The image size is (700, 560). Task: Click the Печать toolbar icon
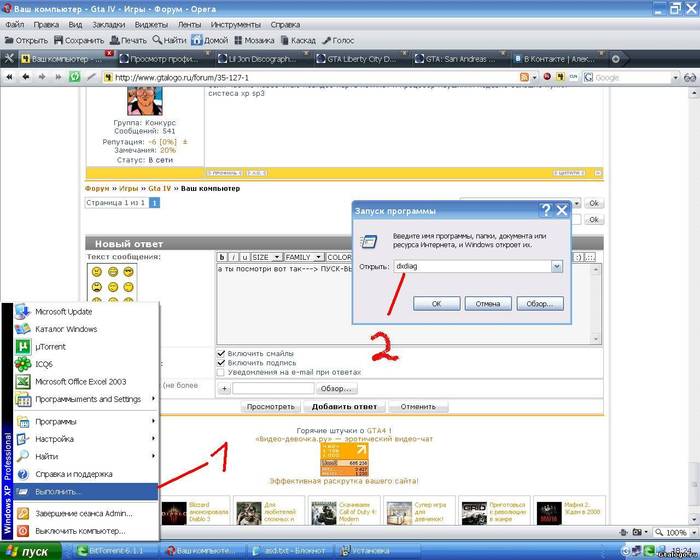[x=117, y=40]
